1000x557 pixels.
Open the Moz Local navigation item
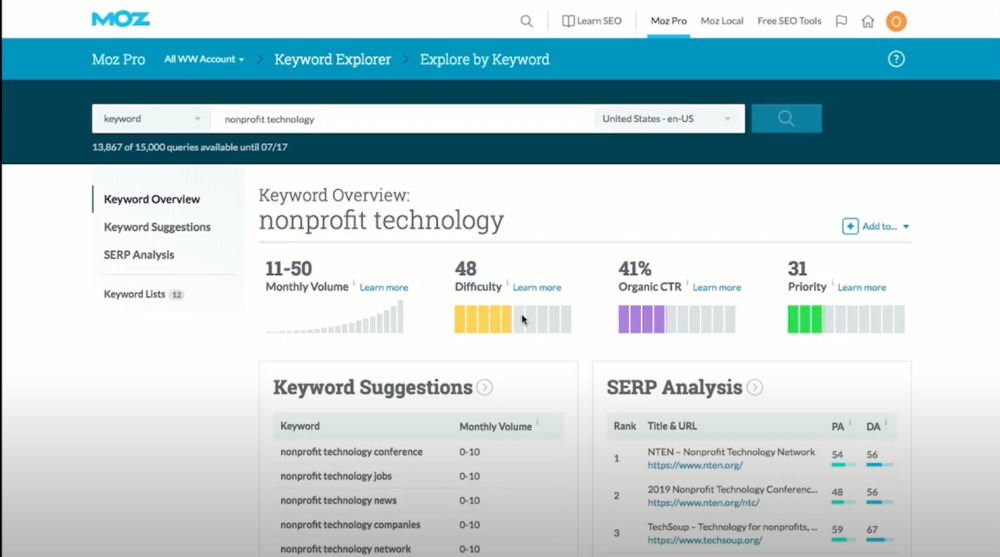coord(722,21)
